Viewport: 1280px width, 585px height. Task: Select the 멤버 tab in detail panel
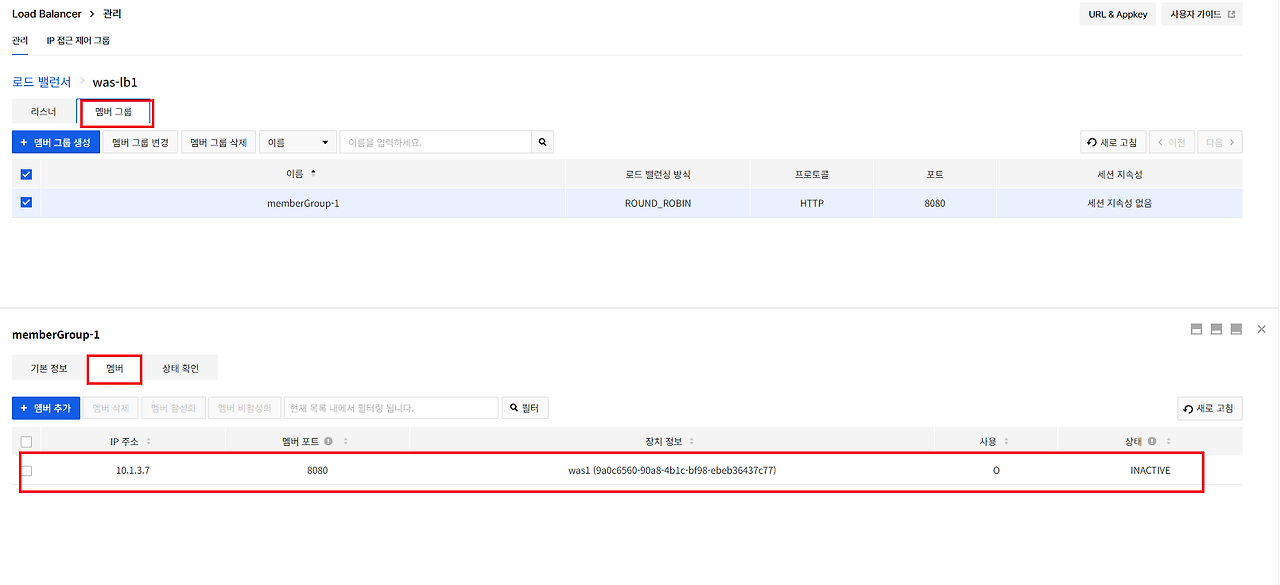(115, 368)
